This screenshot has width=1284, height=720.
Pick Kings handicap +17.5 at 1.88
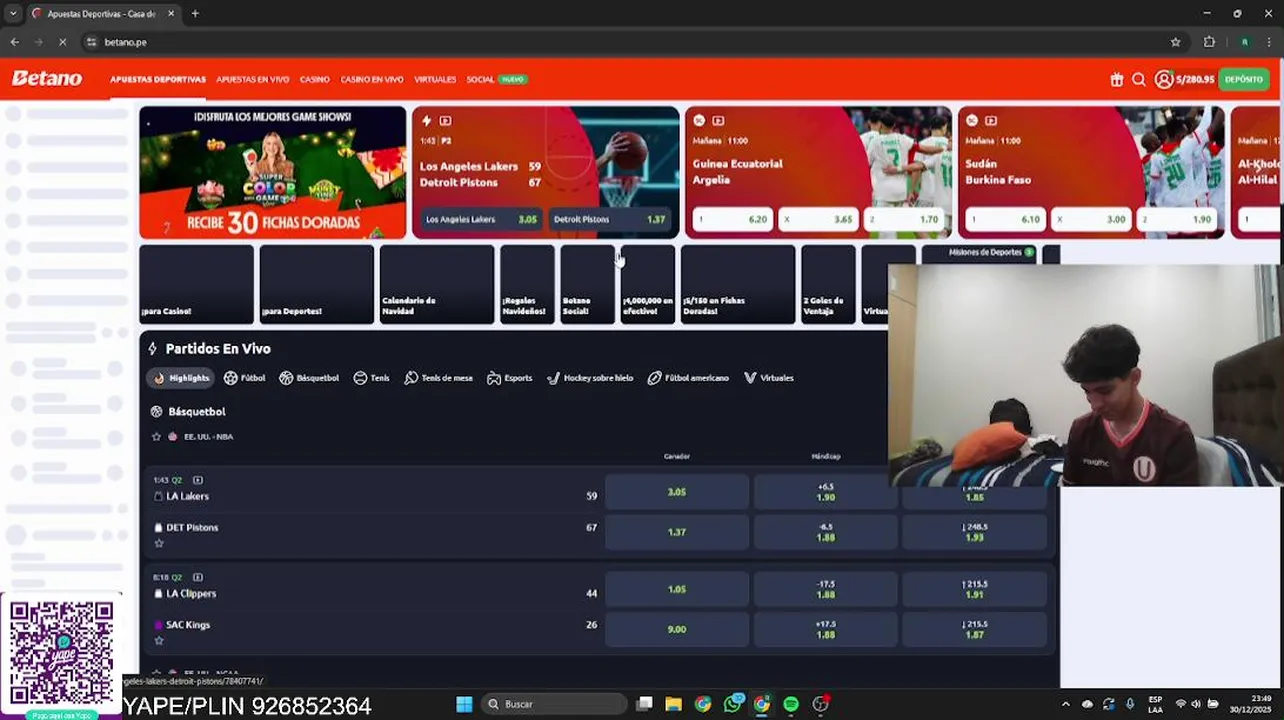click(825, 629)
